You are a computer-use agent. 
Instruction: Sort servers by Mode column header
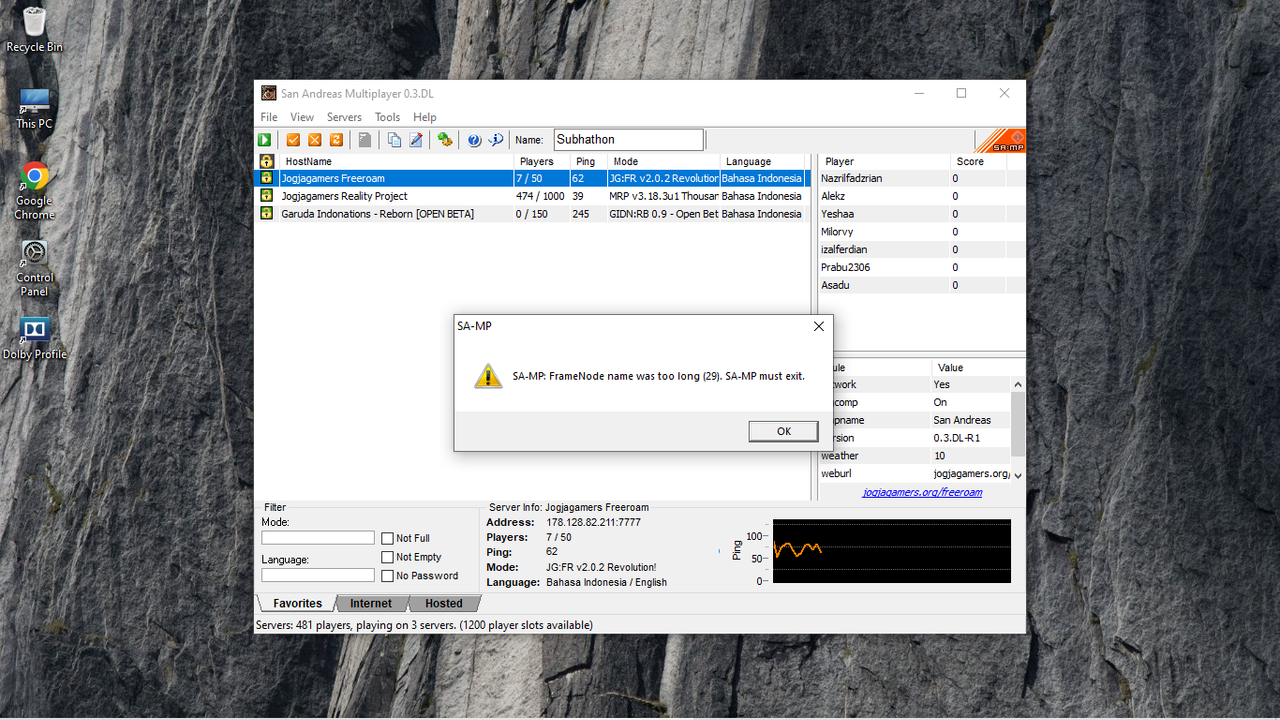664,161
